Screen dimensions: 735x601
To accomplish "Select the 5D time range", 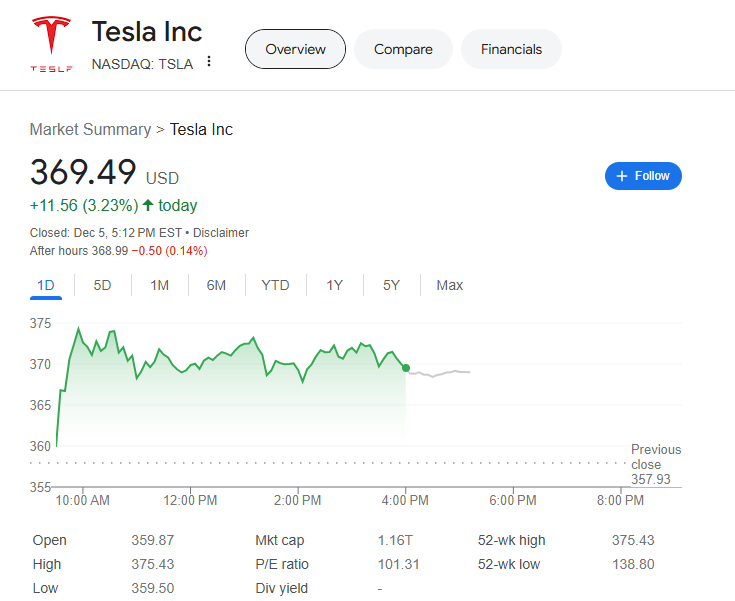I will pyautogui.click(x=102, y=285).
